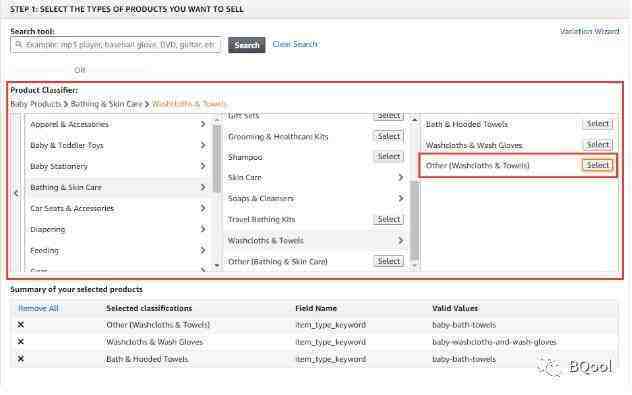Remove the Other (Washcloths & Towels) row with X
The width and height of the screenshot is (632, 395).
[21, 325]
